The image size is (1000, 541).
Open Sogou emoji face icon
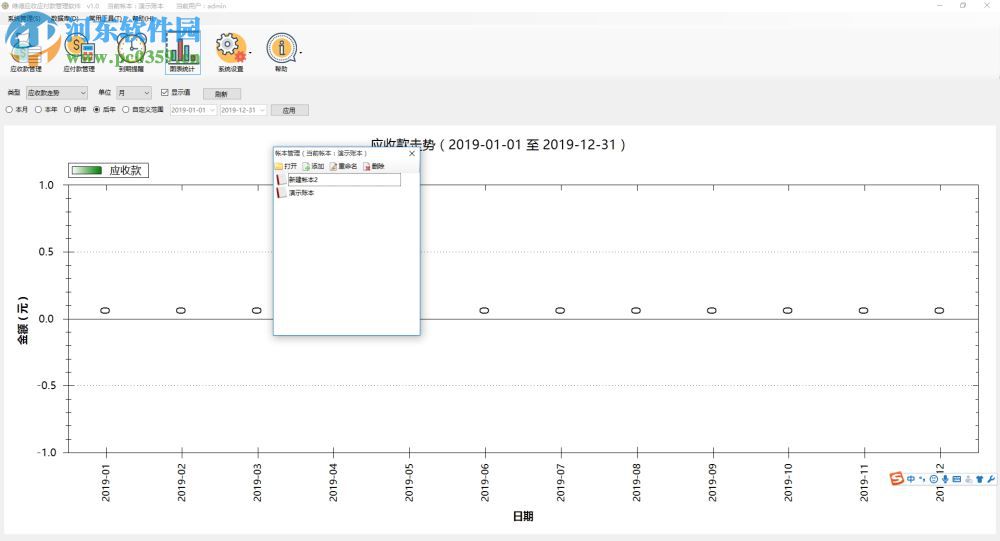tap(934, 479)
